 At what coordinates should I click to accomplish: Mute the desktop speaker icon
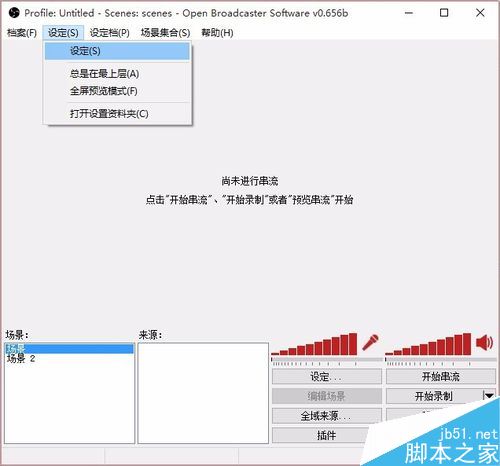click(484, 342)
